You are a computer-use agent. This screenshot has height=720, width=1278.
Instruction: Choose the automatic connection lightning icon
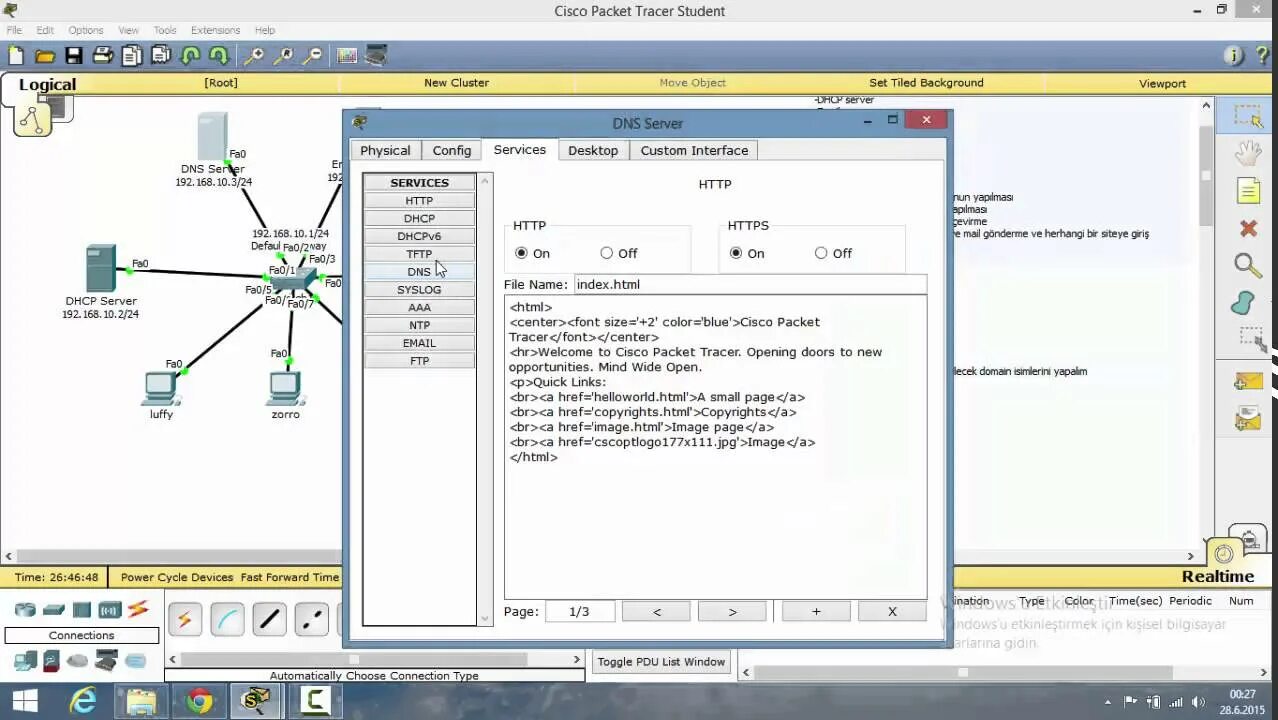(184, 620)
